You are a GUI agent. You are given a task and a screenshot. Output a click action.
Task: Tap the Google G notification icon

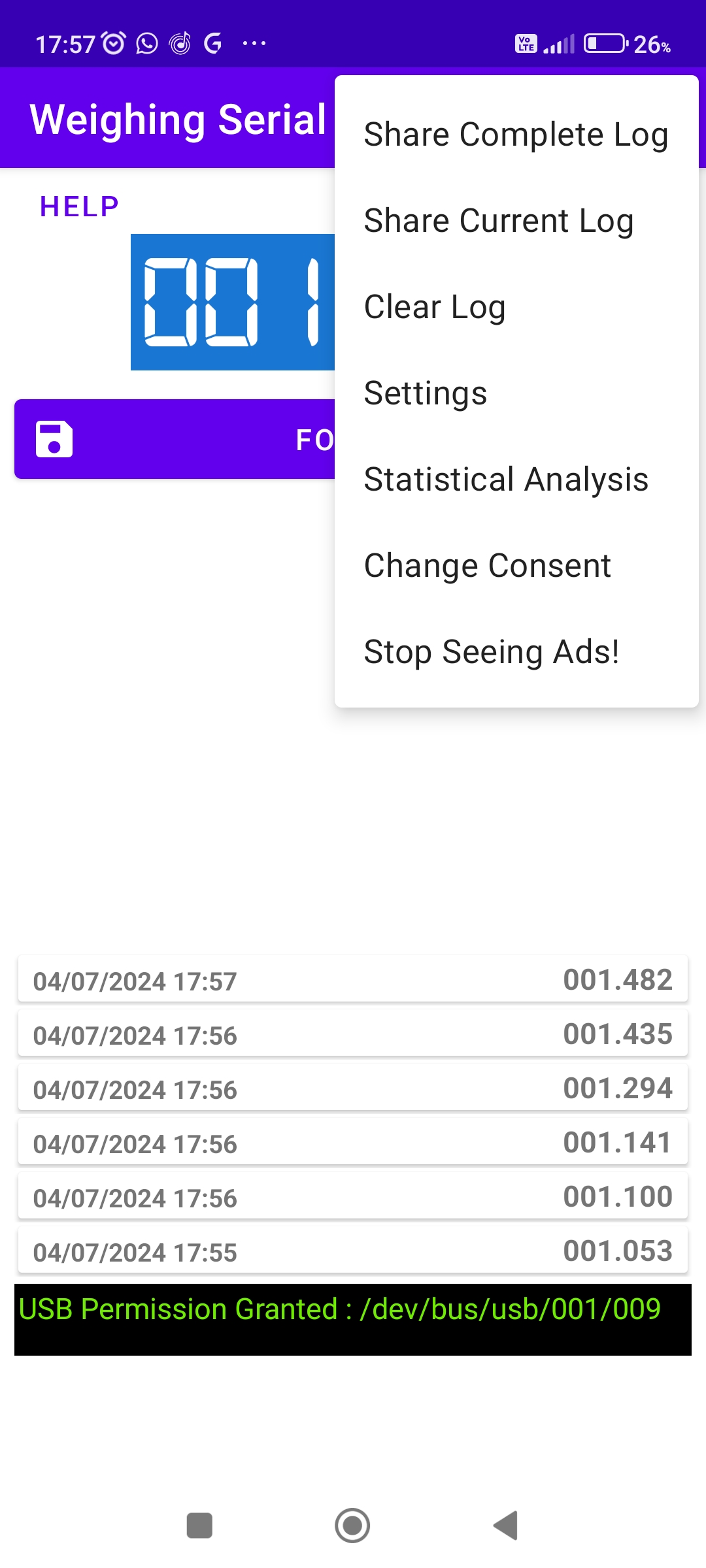pyautogui.click(x=213, y=44)
